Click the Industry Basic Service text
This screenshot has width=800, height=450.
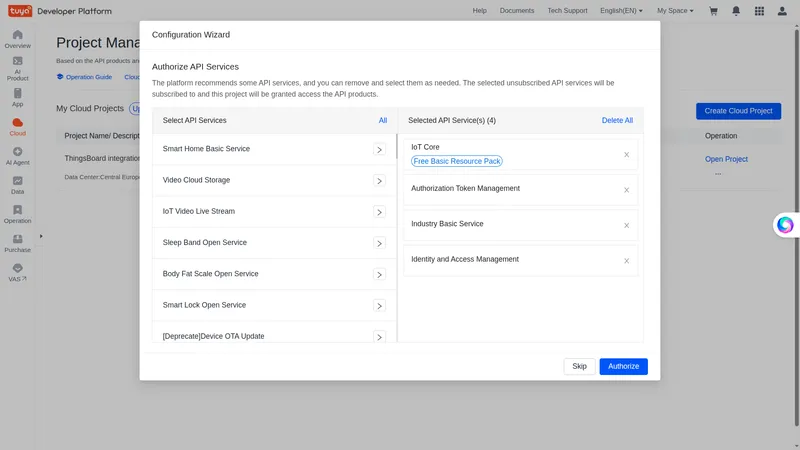pyautogui.click(x=447, y=224)
